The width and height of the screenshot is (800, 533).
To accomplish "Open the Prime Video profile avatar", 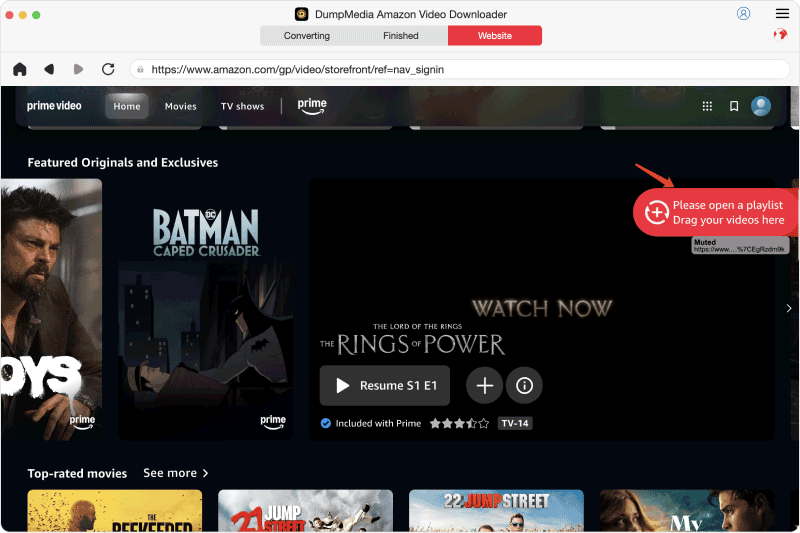I will coord(761,106).
